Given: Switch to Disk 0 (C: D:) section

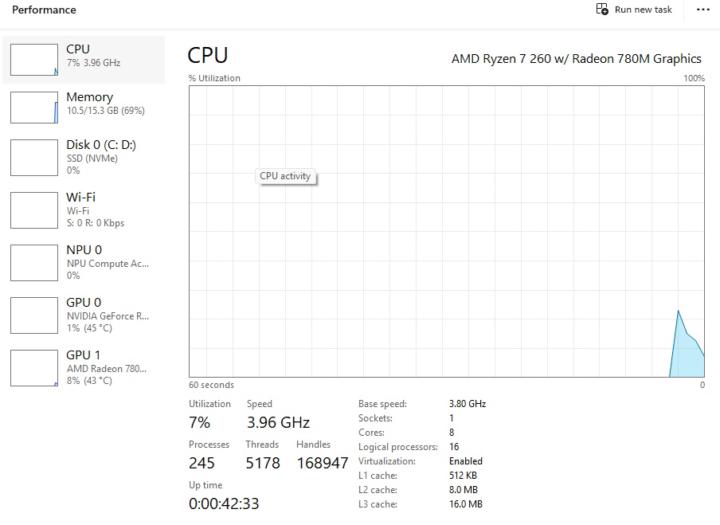Looking at the screenshot, I should pyautogui.click(x=101, y=145).
